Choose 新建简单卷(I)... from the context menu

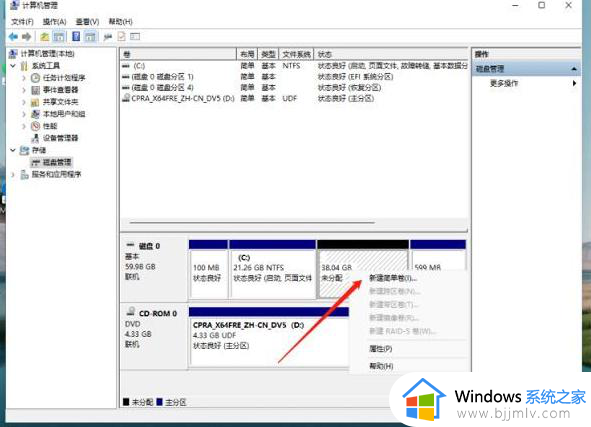pos(393,278)
